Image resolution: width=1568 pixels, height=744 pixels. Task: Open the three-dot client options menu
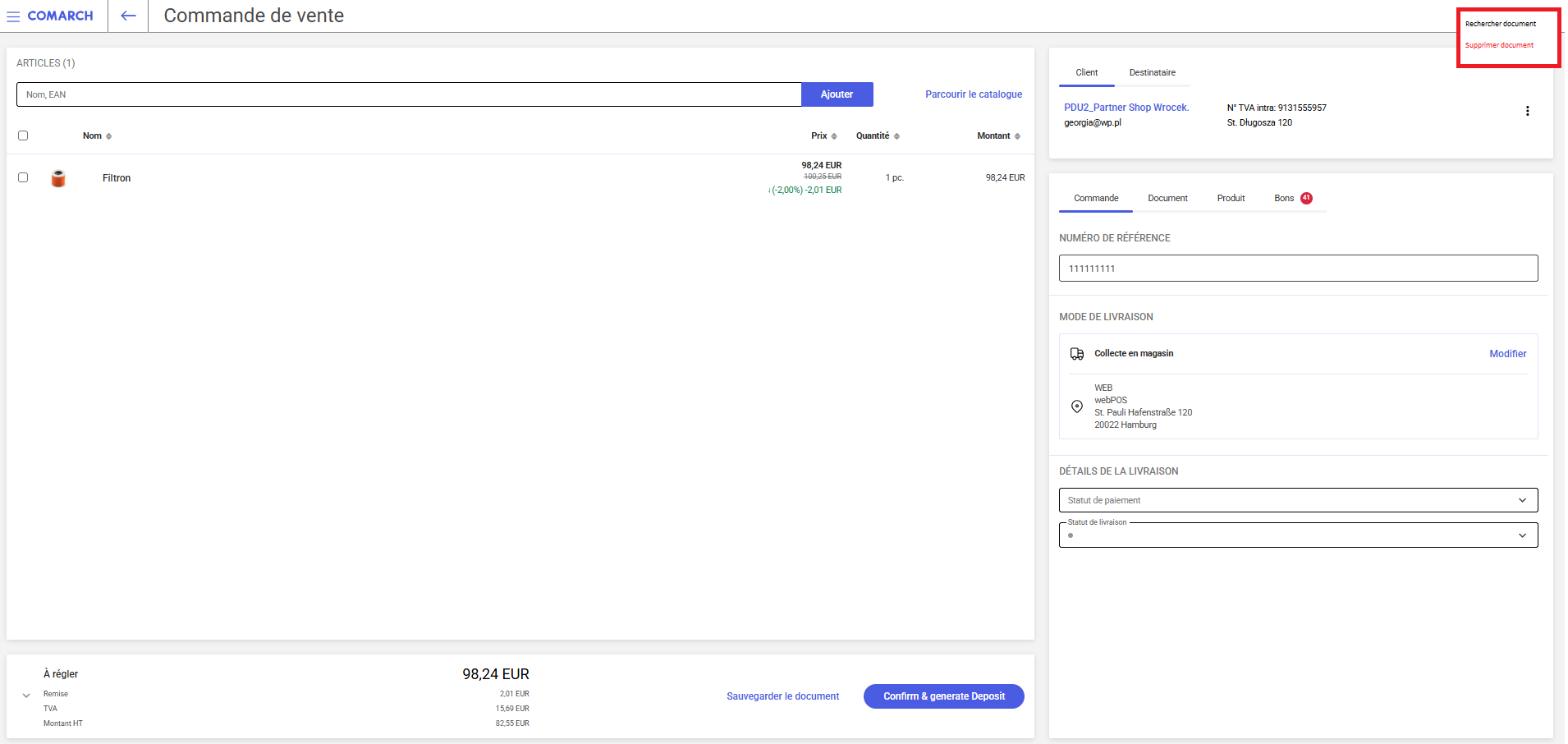pos(1527,111)
